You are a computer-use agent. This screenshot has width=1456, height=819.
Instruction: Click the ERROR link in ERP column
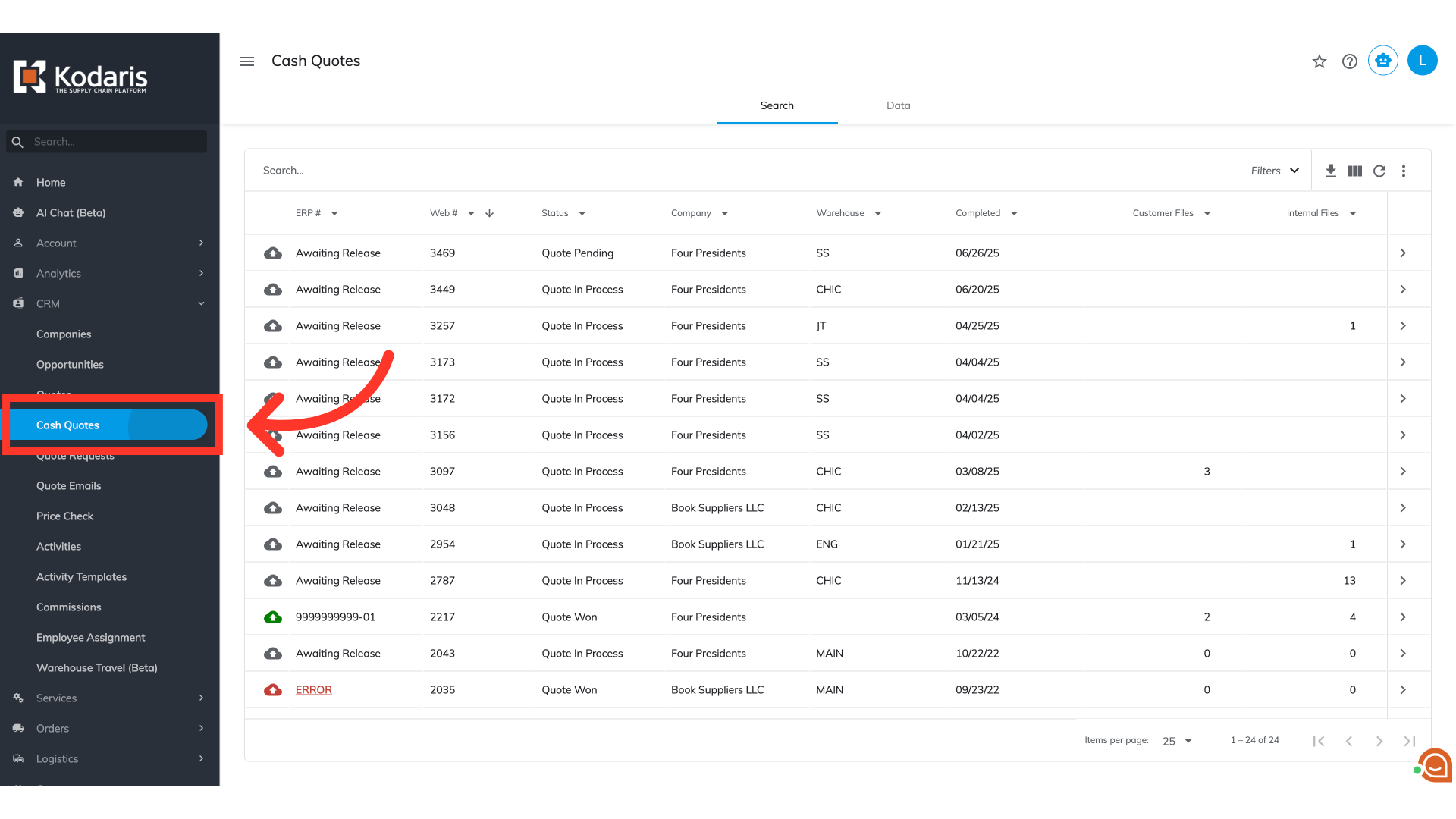[314, 690]
